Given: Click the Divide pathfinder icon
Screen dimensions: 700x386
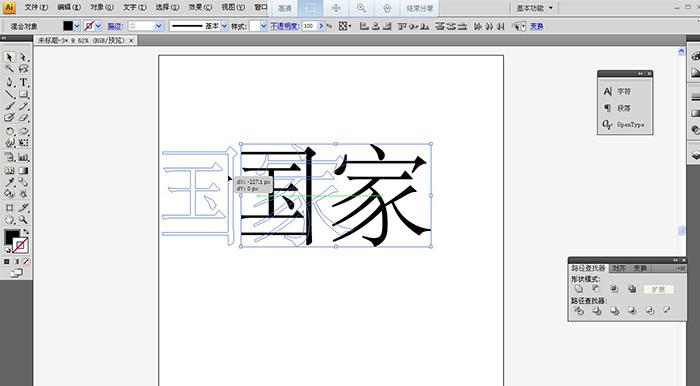Looking at the screenshot, I should click(x=579, y=311).
